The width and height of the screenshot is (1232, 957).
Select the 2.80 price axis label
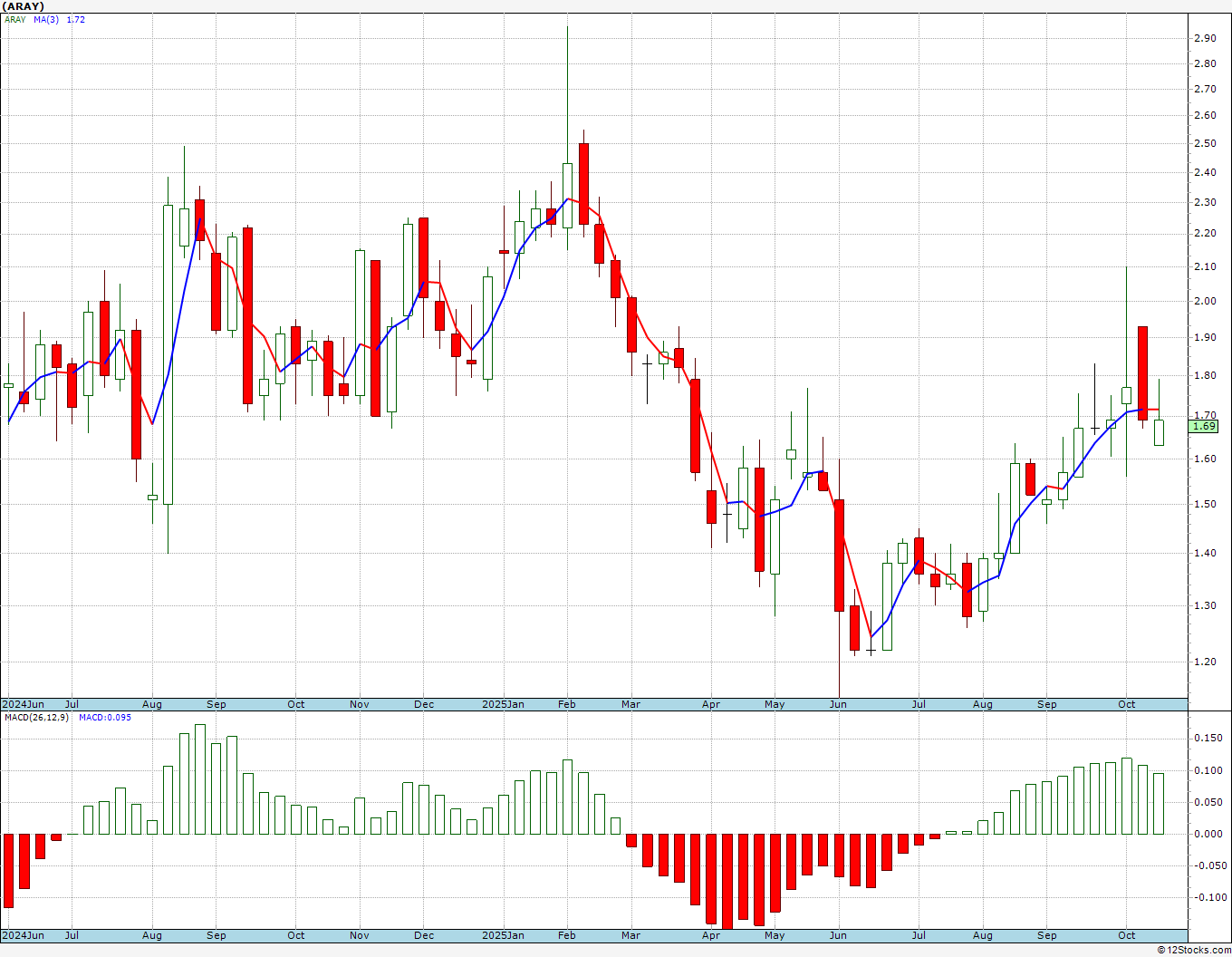pos(1205,63)
